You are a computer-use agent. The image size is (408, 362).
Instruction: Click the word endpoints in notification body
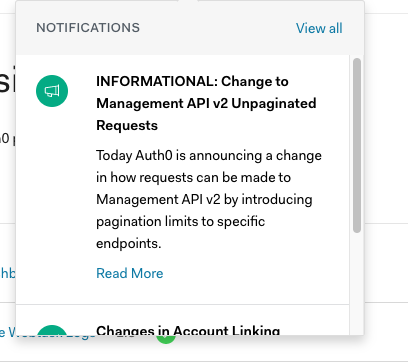pyautogui.click(x=128, y=244)
